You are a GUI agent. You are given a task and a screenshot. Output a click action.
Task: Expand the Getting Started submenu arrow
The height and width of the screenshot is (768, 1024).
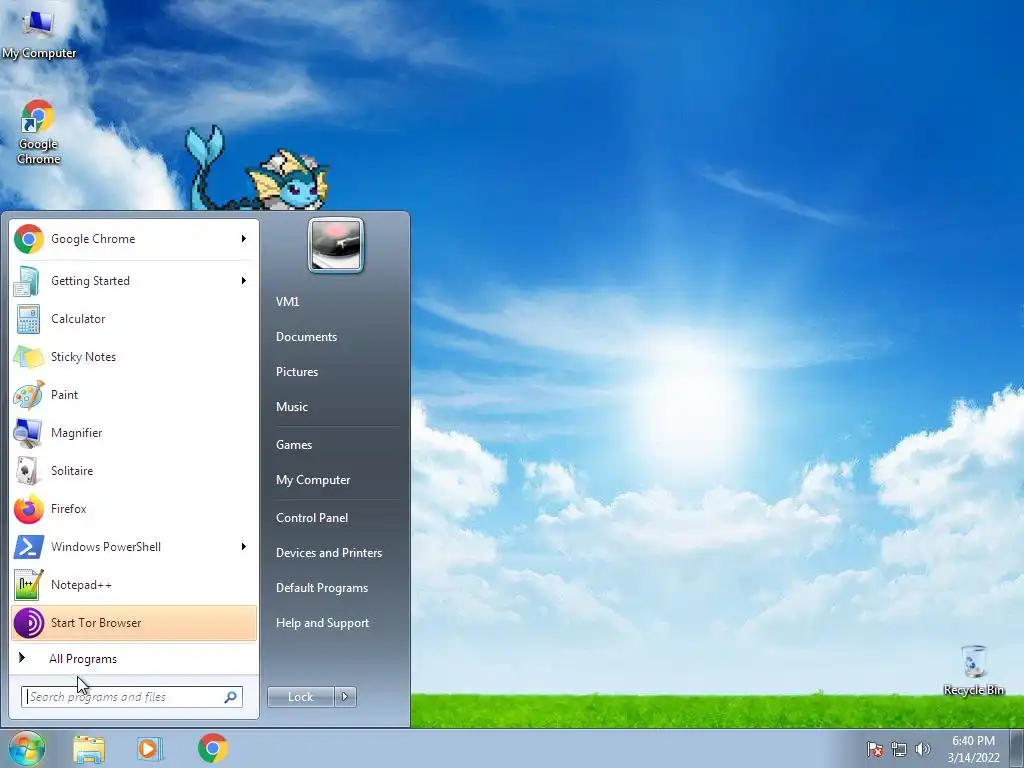click(x=244, y=281)
